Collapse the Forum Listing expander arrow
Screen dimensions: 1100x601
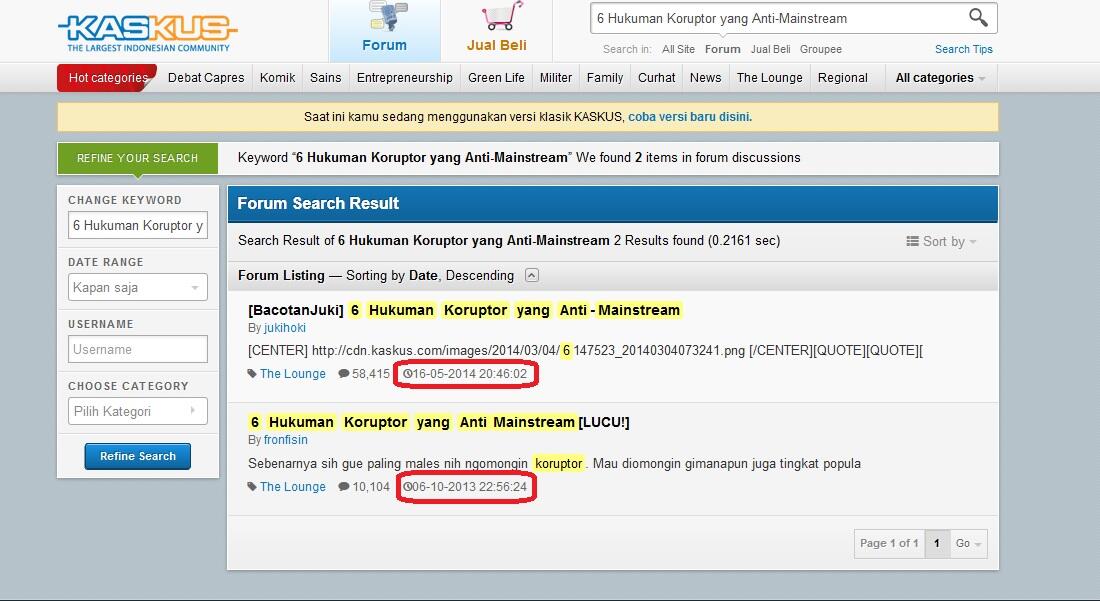click(x=532, y=275)
